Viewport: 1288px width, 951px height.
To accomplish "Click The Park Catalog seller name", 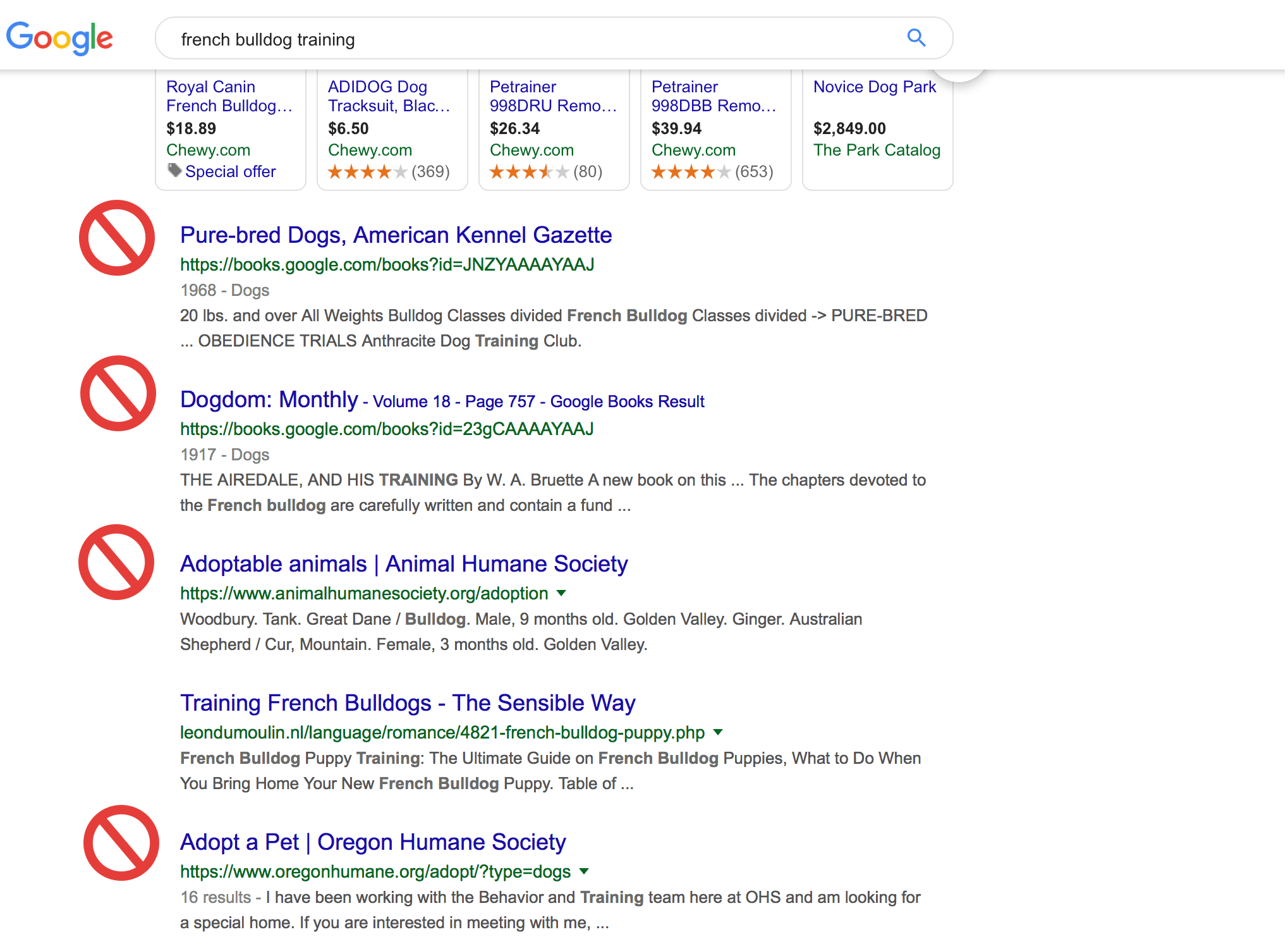I will (877, 150).
